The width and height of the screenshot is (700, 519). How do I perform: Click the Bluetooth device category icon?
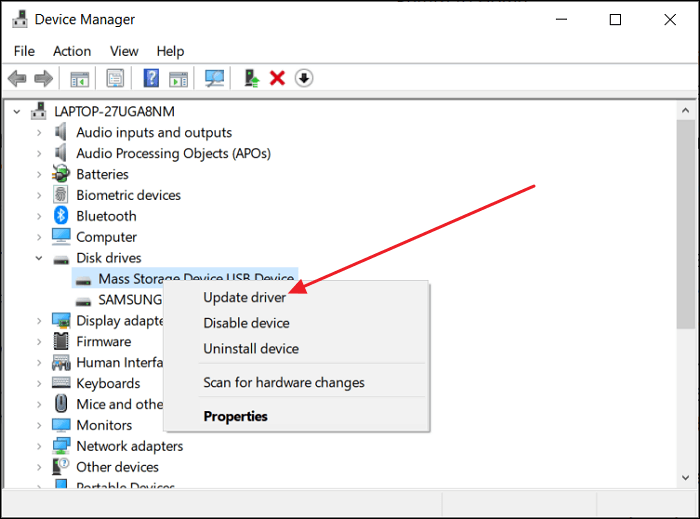pyautogui.click(x=60, y=216)
